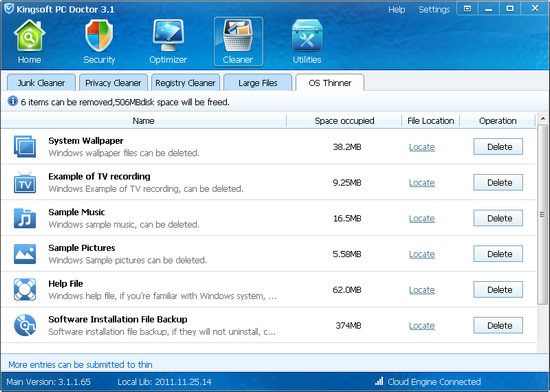
Task: Click 'Main Version: 3.1.1.65' in status bar
Action: click(48, 382)
